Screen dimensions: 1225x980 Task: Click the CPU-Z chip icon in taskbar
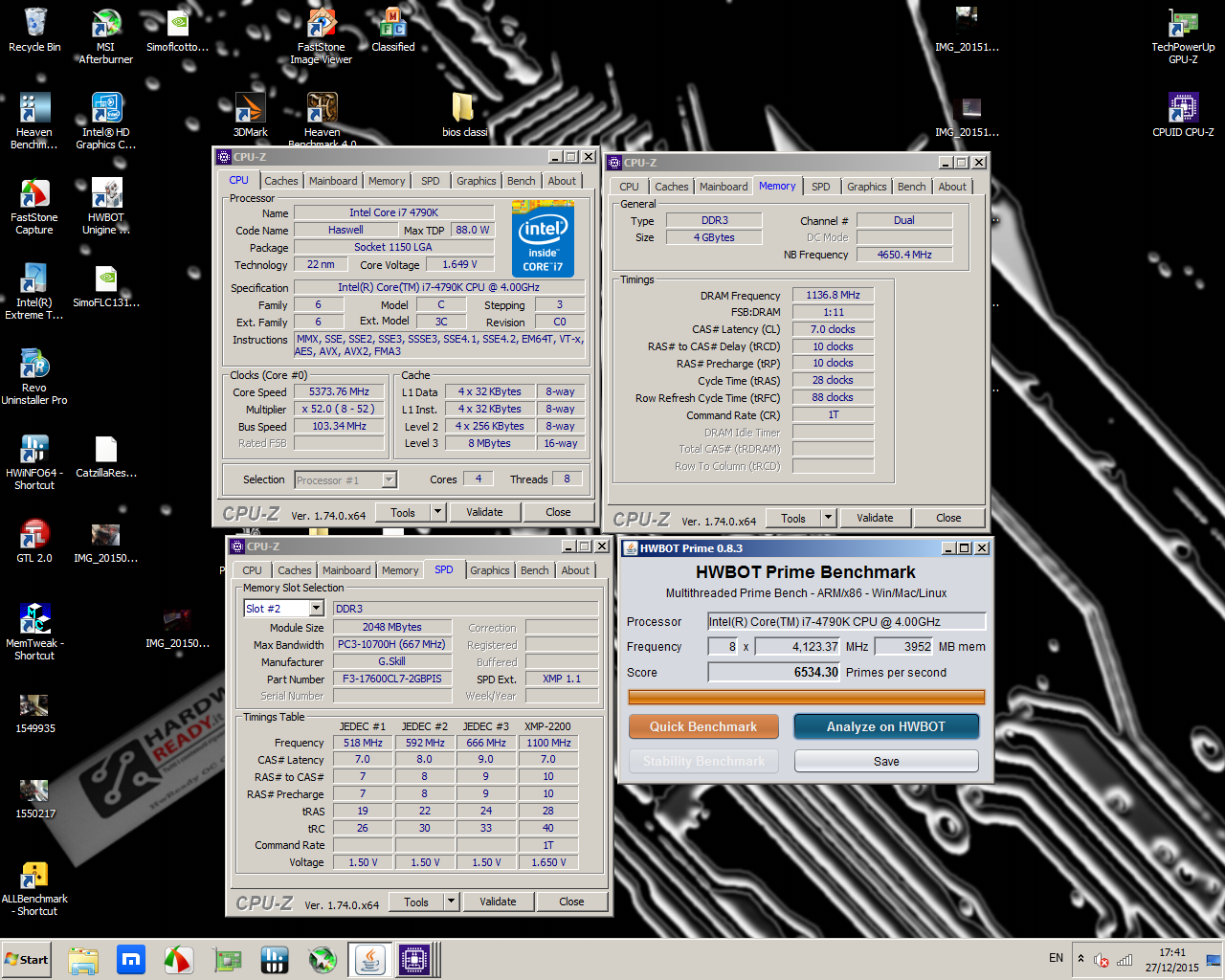(416, 959)
